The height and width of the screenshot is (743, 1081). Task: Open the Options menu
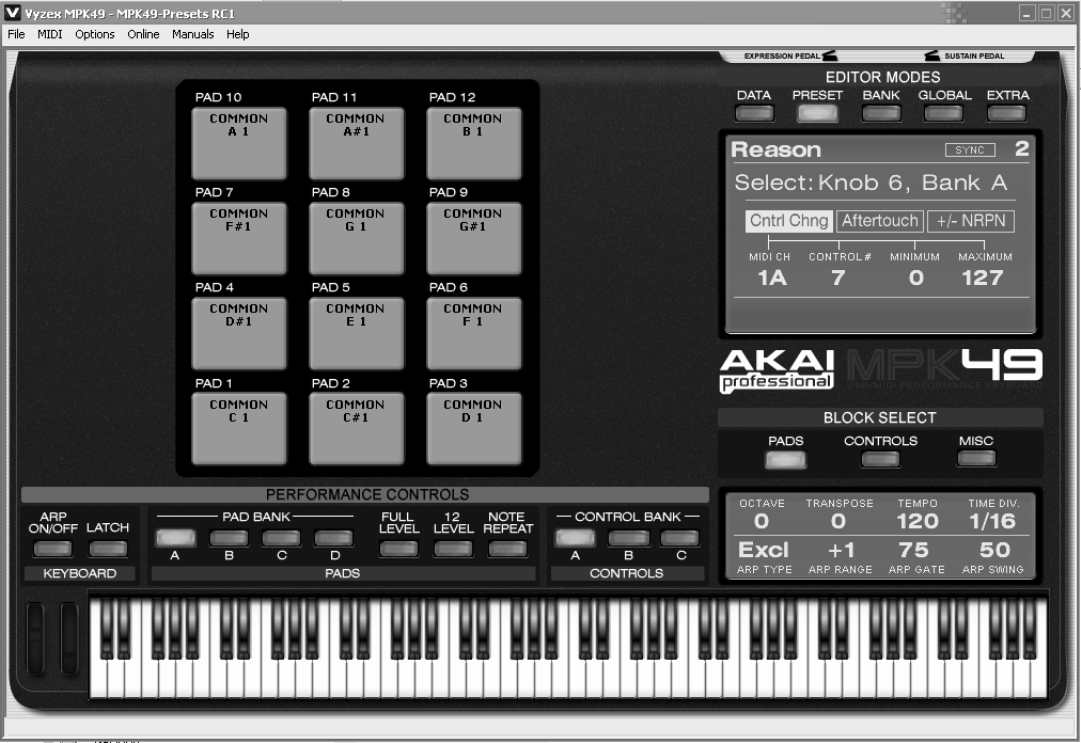tap(94, 34)
